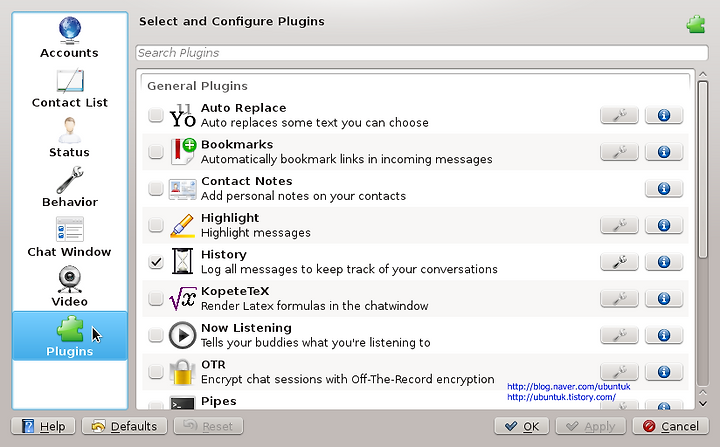Open the History plugin info button

(x=664, y=262)
